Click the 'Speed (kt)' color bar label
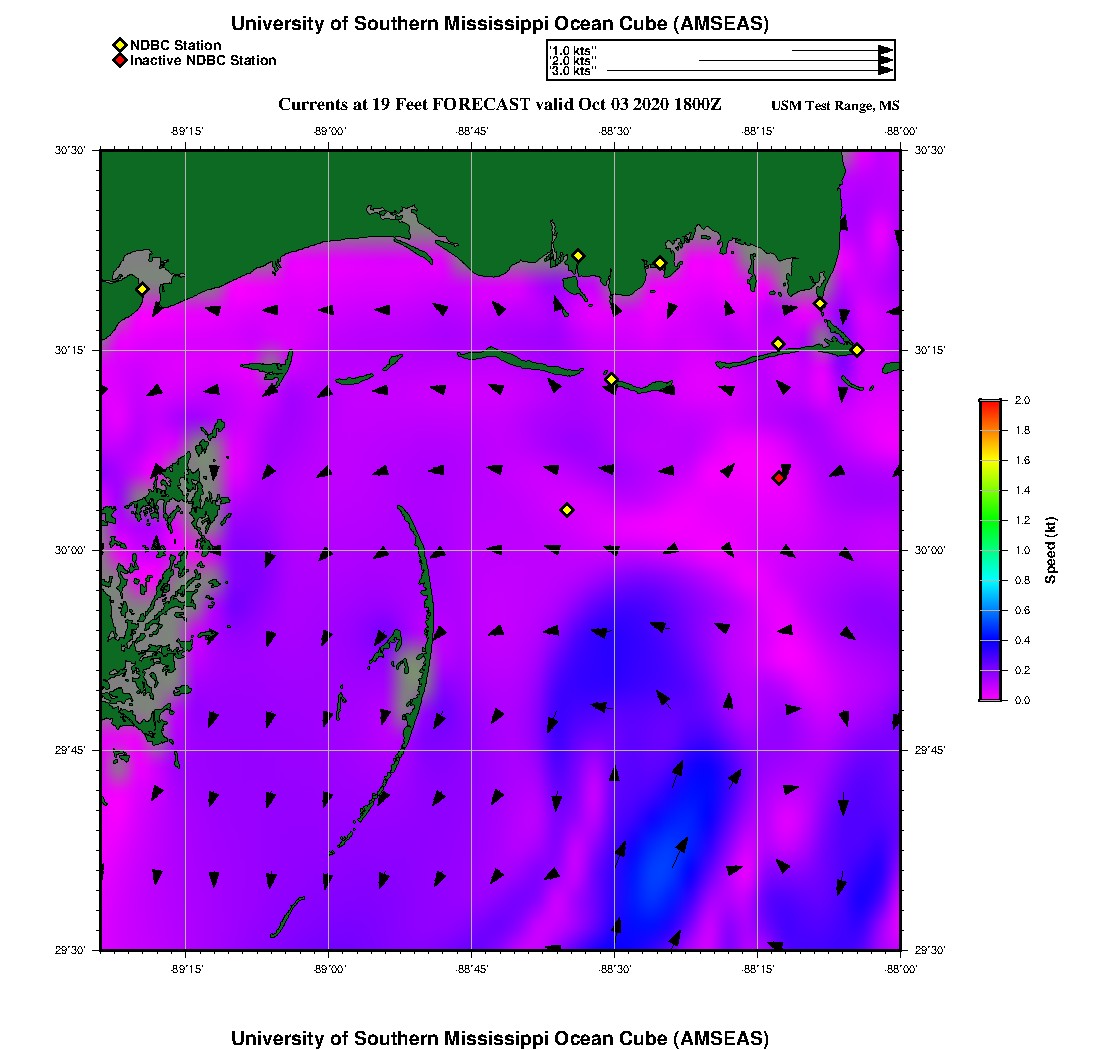The image size is (1100, 1050). pos(1050,551)
